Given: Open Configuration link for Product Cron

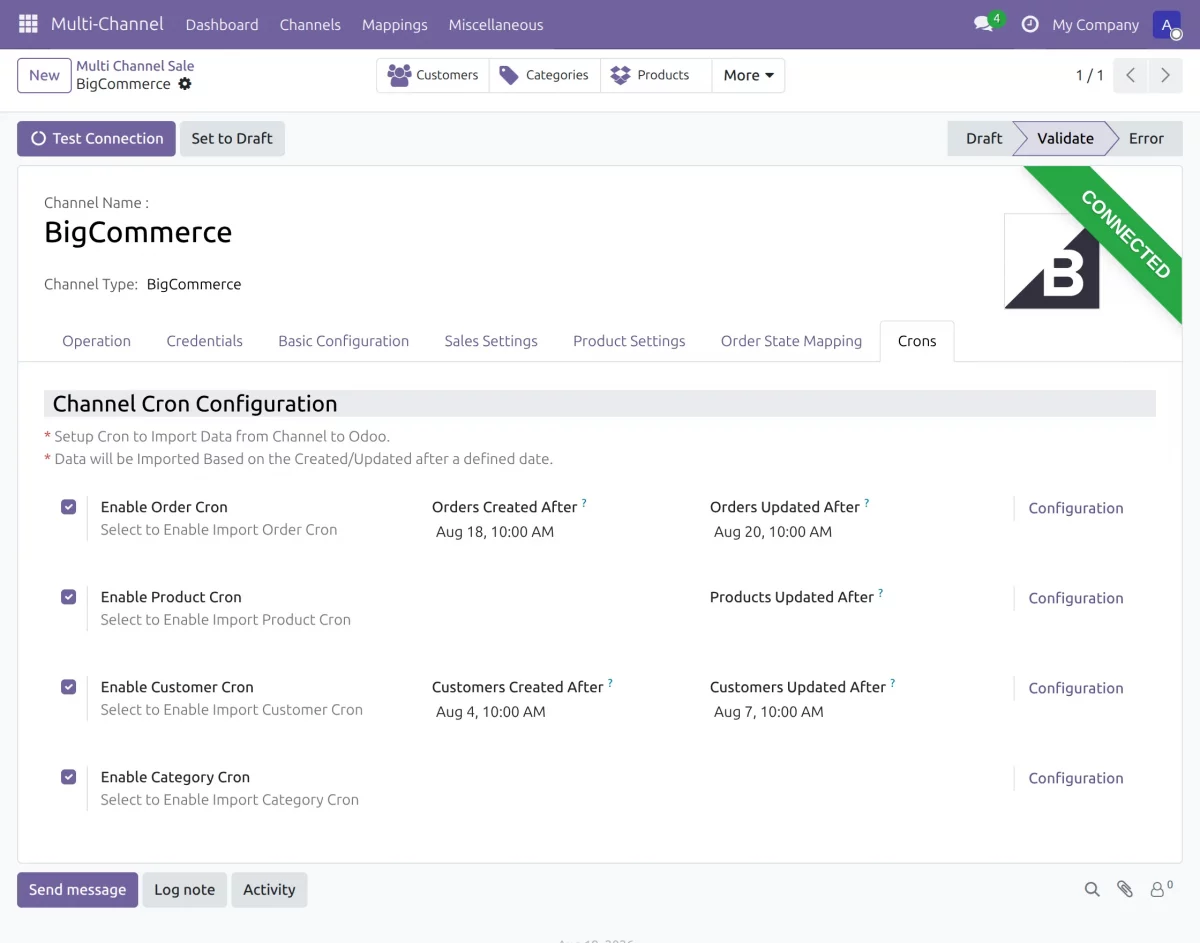Looking at the screenshot, I should pyautogui.click(x=1075, y=598).
